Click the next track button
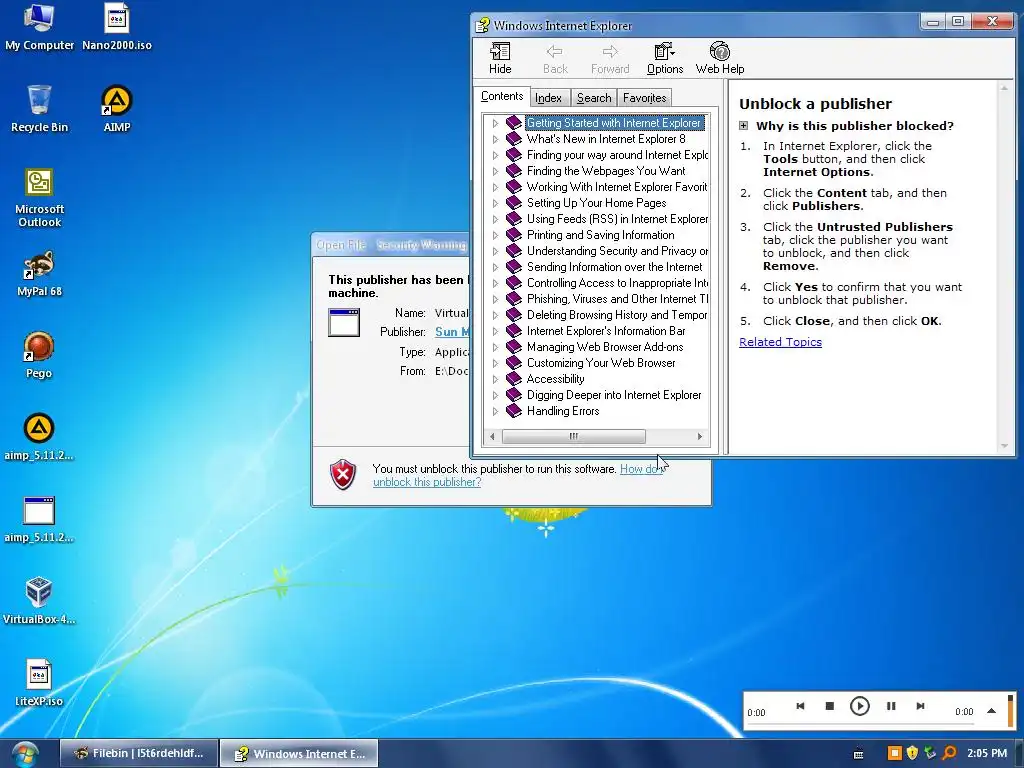 pyautogui.click(x=920, y=706)
